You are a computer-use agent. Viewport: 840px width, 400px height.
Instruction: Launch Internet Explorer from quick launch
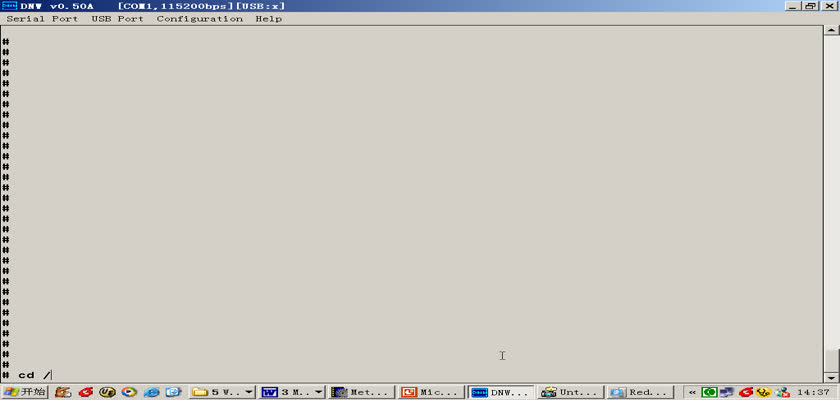151,392
